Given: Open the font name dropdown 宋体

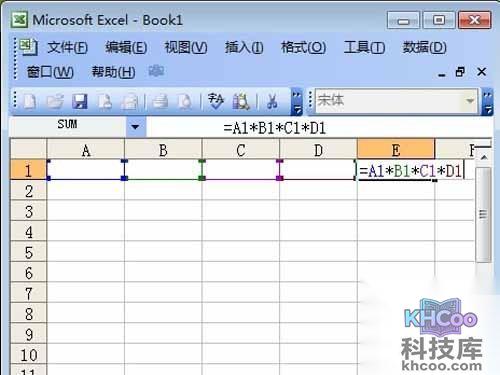Looking at the screenshot, I should 470,101.
